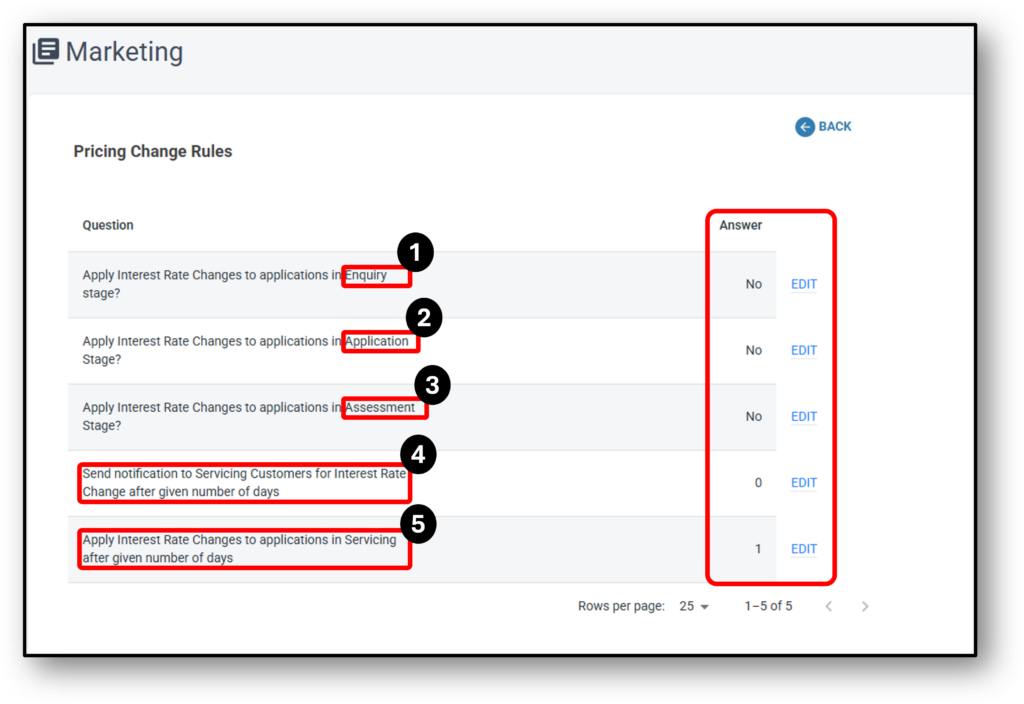Open the Rows per page dropdown
1024x704 pixels.
[x=694, y=606]
